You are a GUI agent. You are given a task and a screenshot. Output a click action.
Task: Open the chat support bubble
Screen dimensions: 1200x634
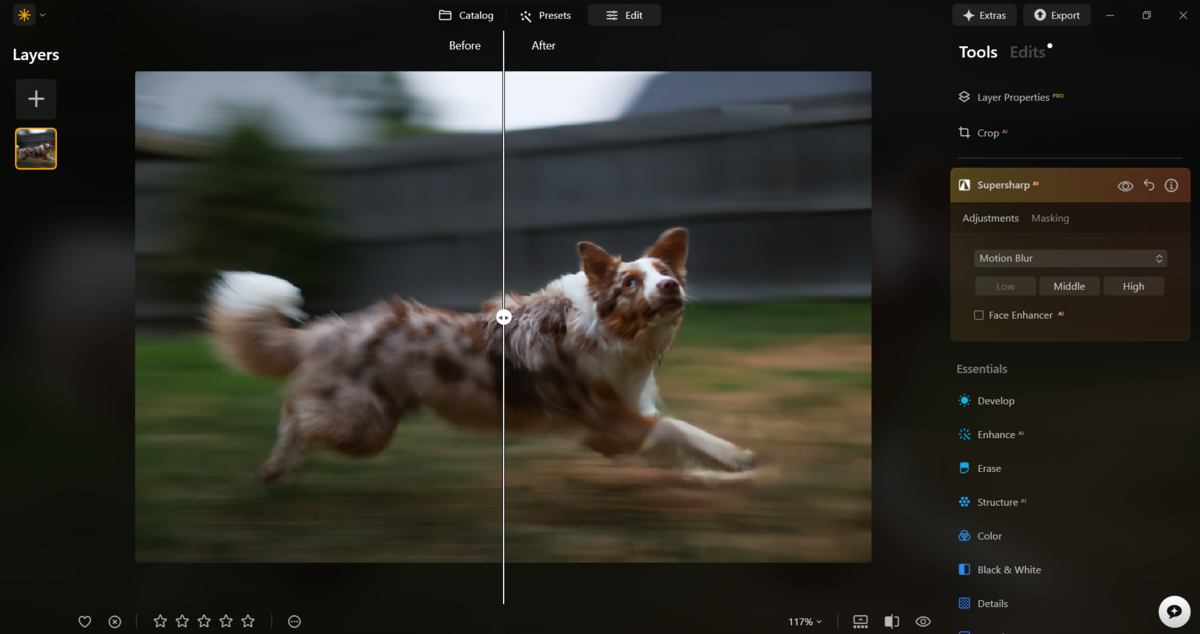(x=1174, y=612)
